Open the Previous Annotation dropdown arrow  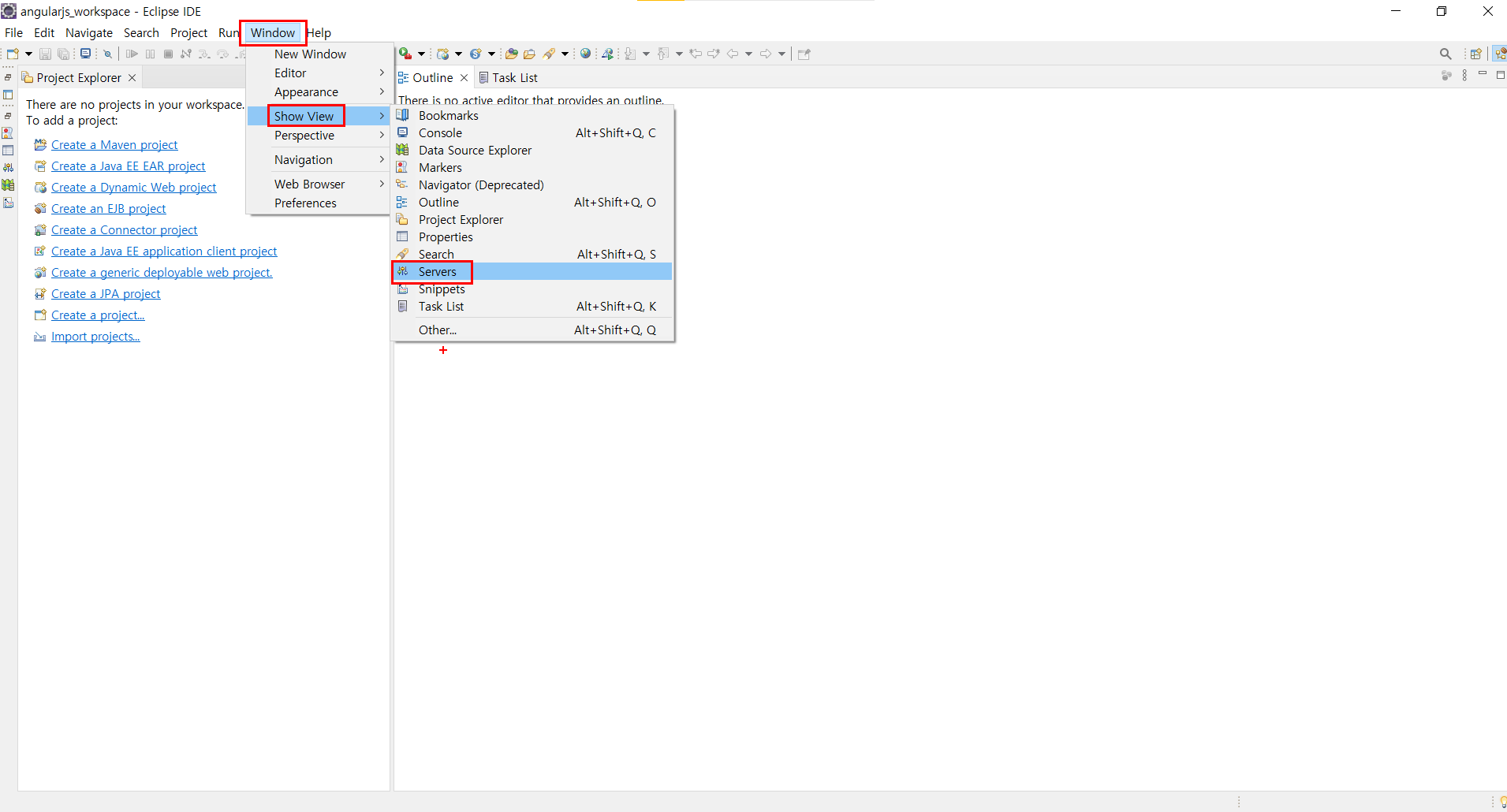(679, 54)
